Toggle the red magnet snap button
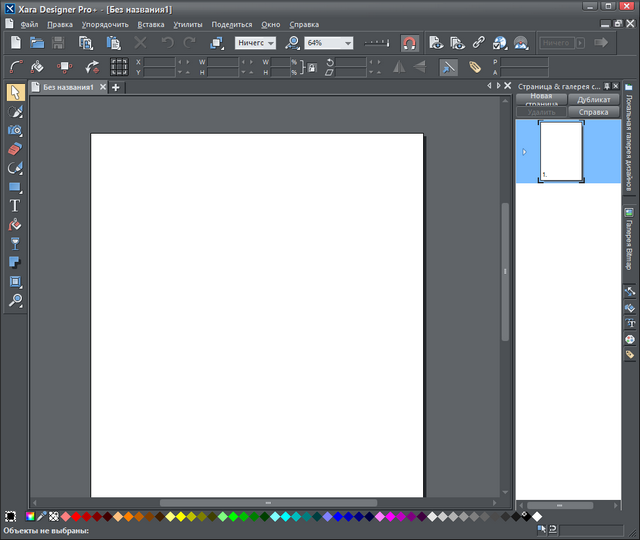Screen dimensions: 640x540 [x=408, y=43]
